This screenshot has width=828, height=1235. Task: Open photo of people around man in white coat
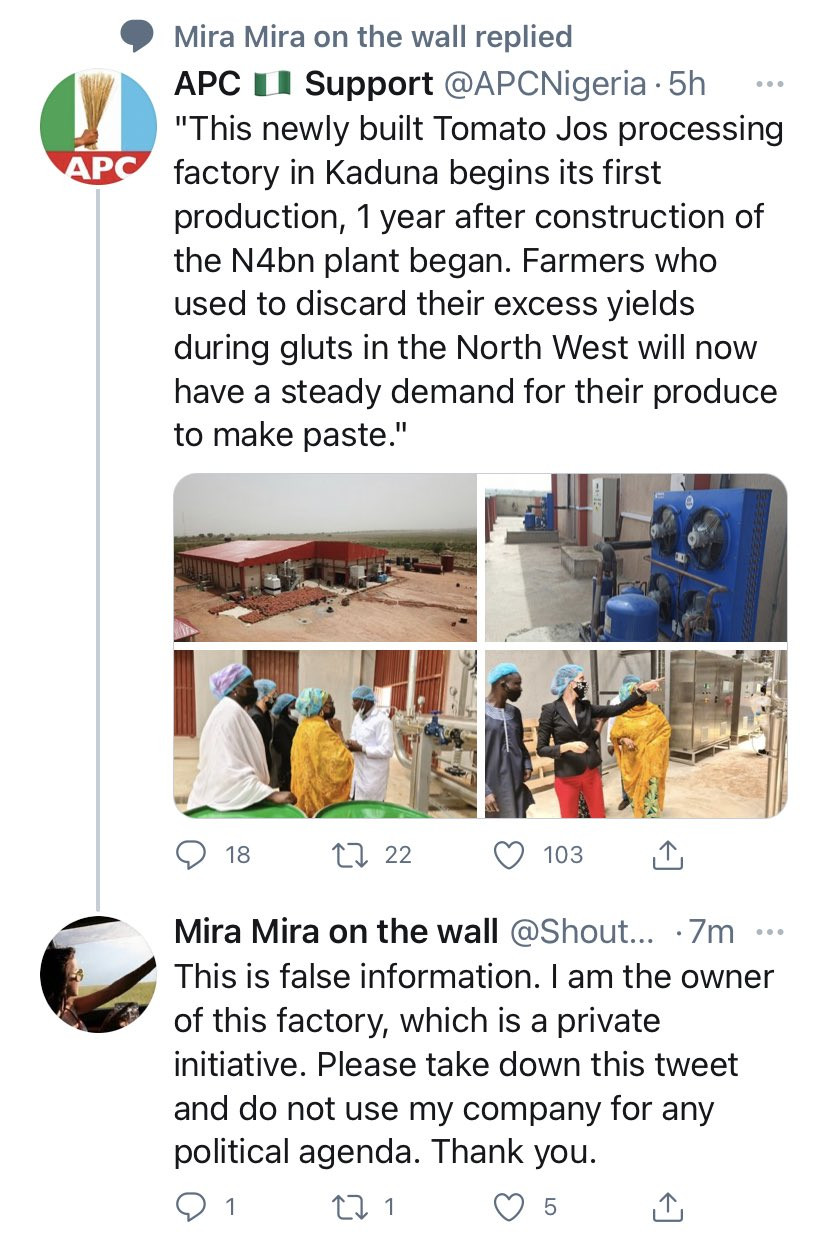pos(325,733)
